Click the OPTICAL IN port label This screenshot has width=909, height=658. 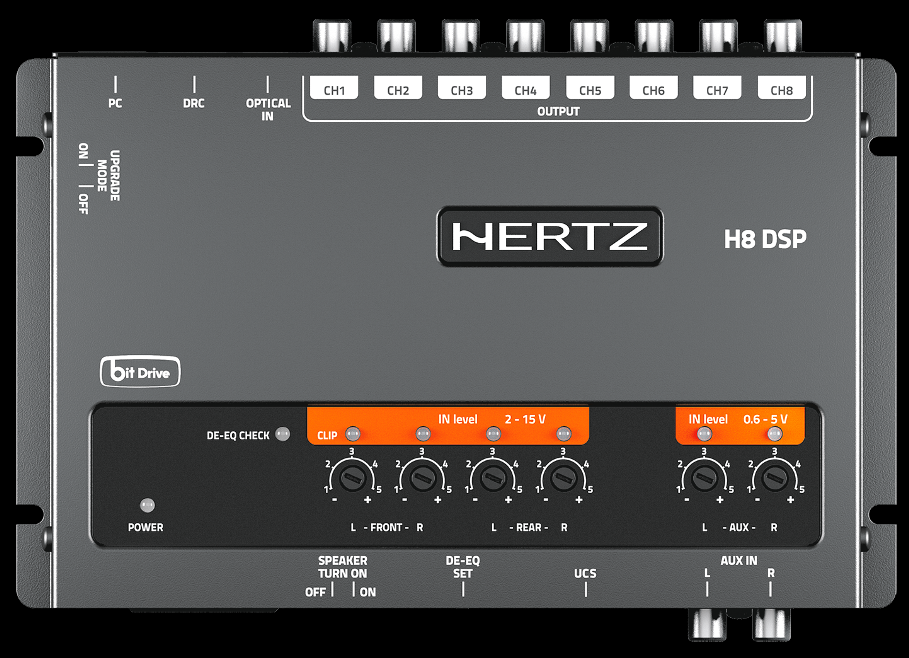(x=268, y=109)
